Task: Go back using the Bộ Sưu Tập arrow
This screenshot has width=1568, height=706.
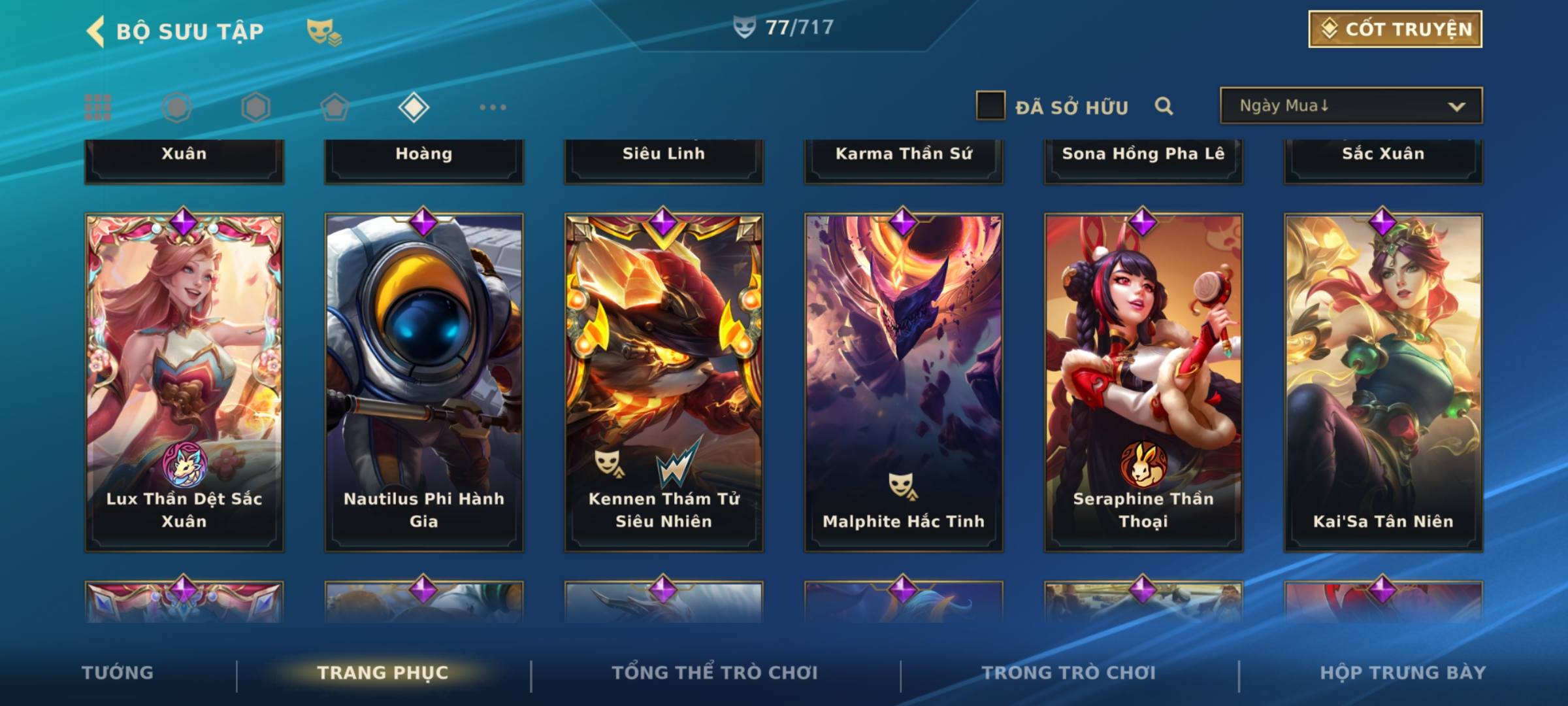Action: [x=95, y=31]
